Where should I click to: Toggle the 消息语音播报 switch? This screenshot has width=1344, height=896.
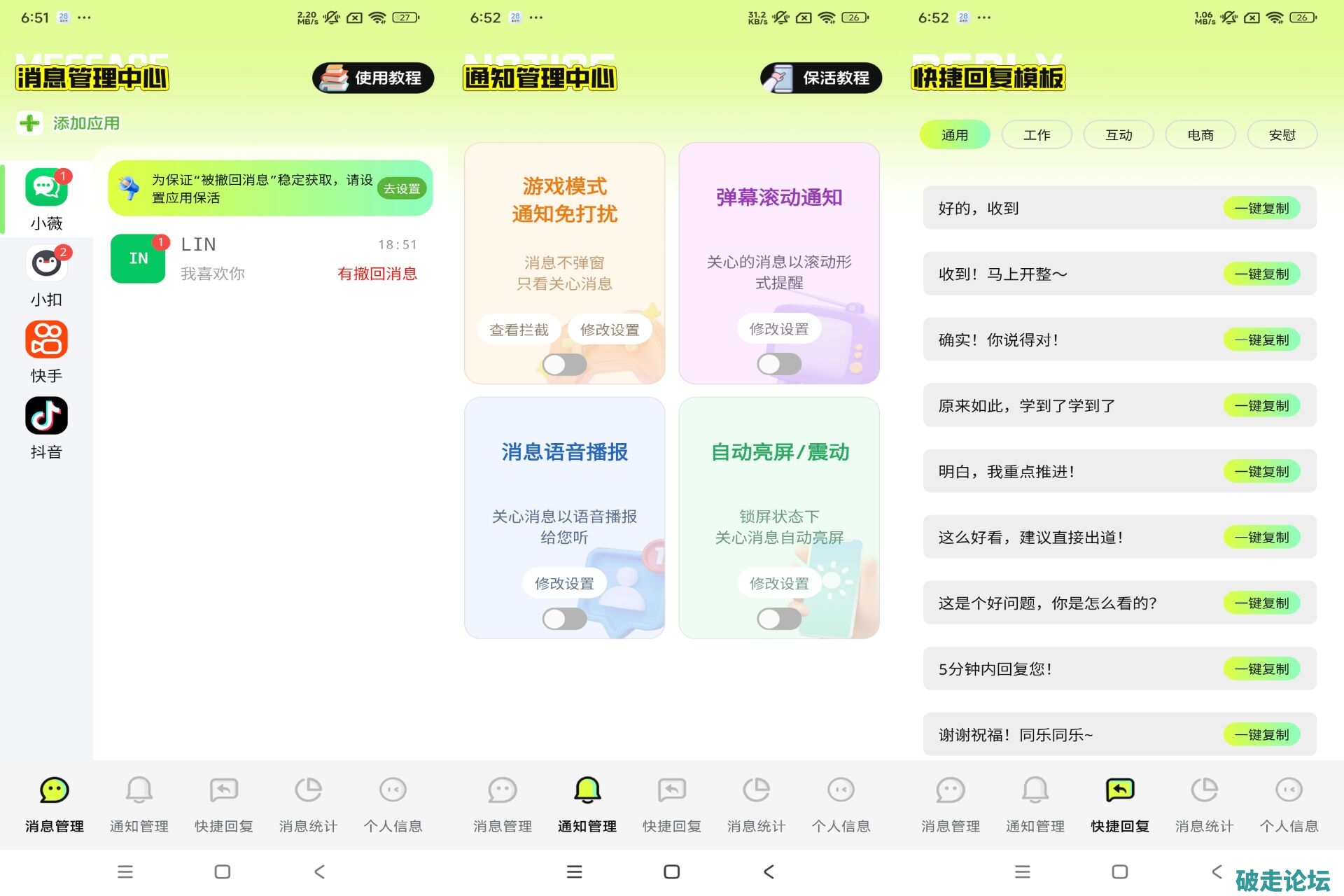[564, 619]
